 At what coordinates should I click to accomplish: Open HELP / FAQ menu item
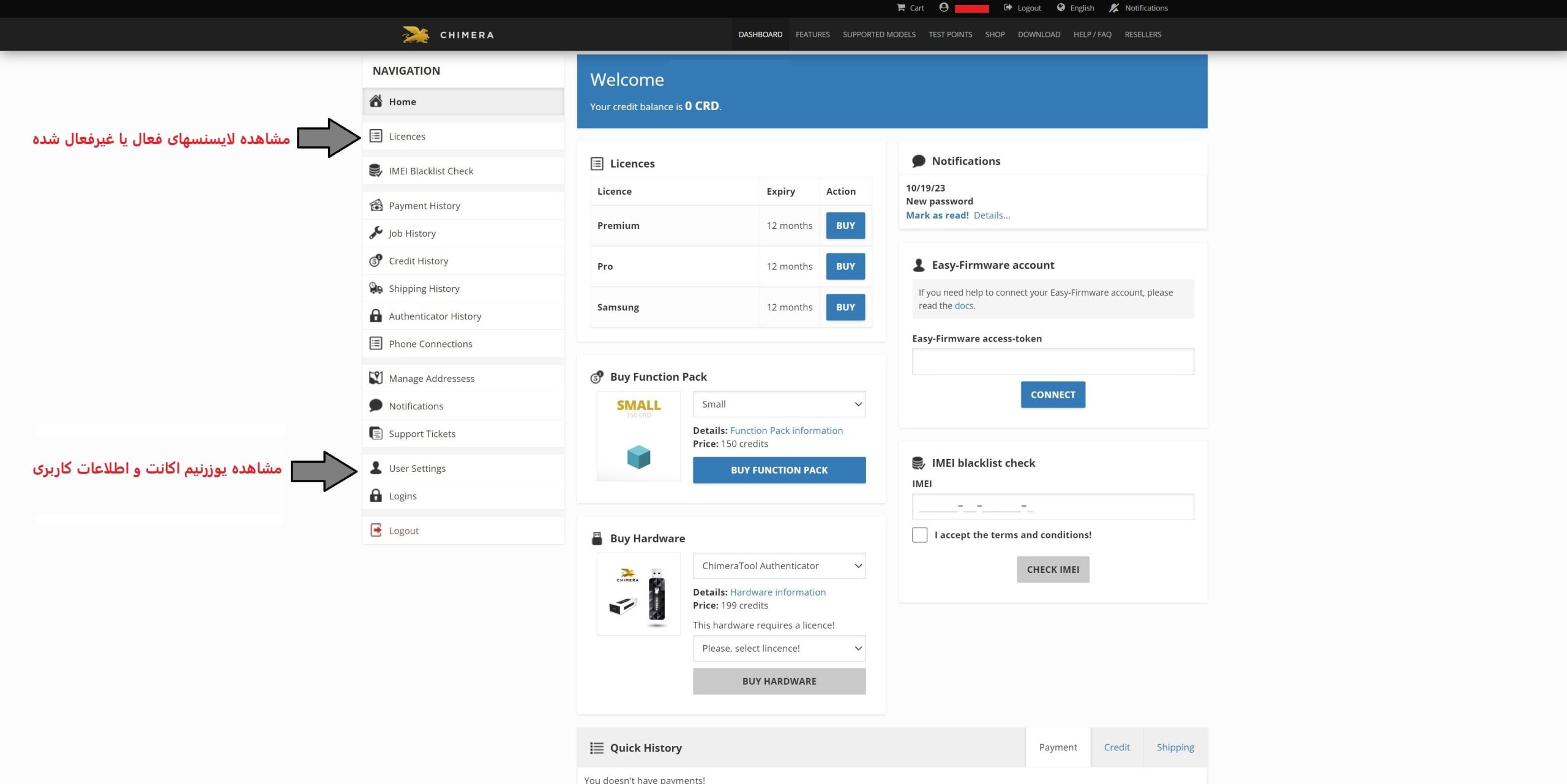[x=1092, y=34]
